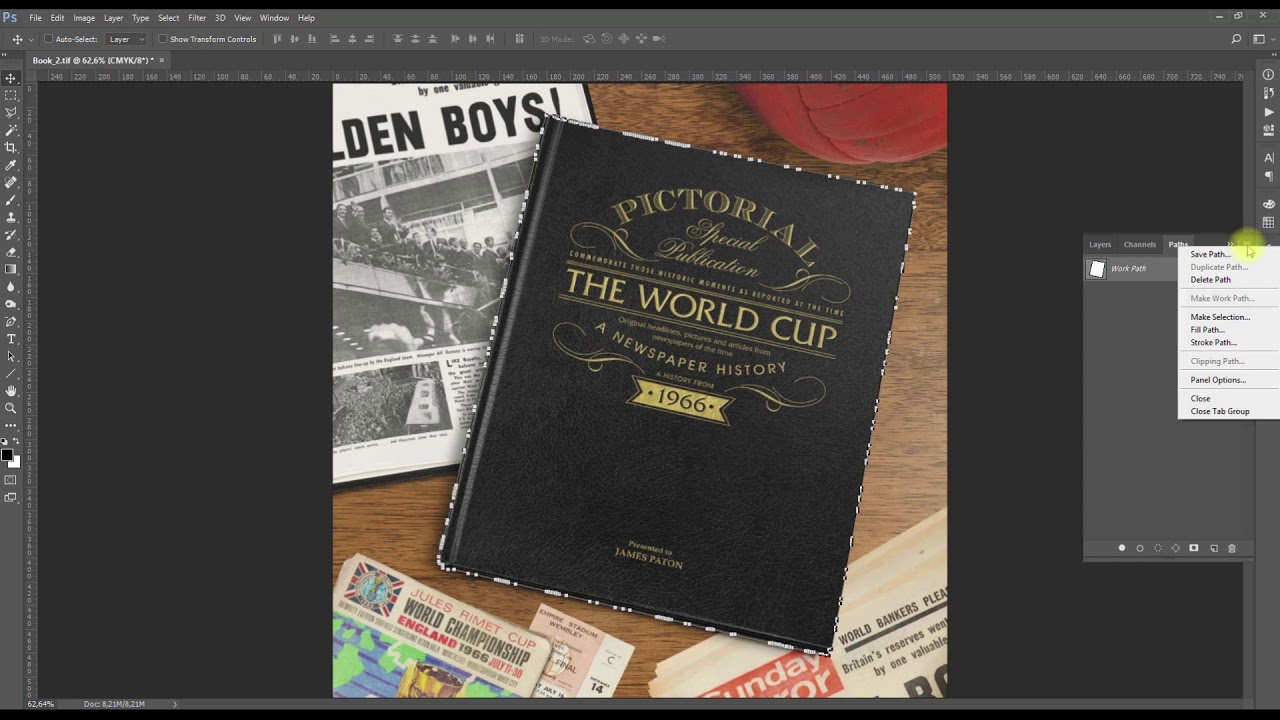This screenshot has width=1280, height=720.
Task: Open the Image menu
Action: point(84,18)
